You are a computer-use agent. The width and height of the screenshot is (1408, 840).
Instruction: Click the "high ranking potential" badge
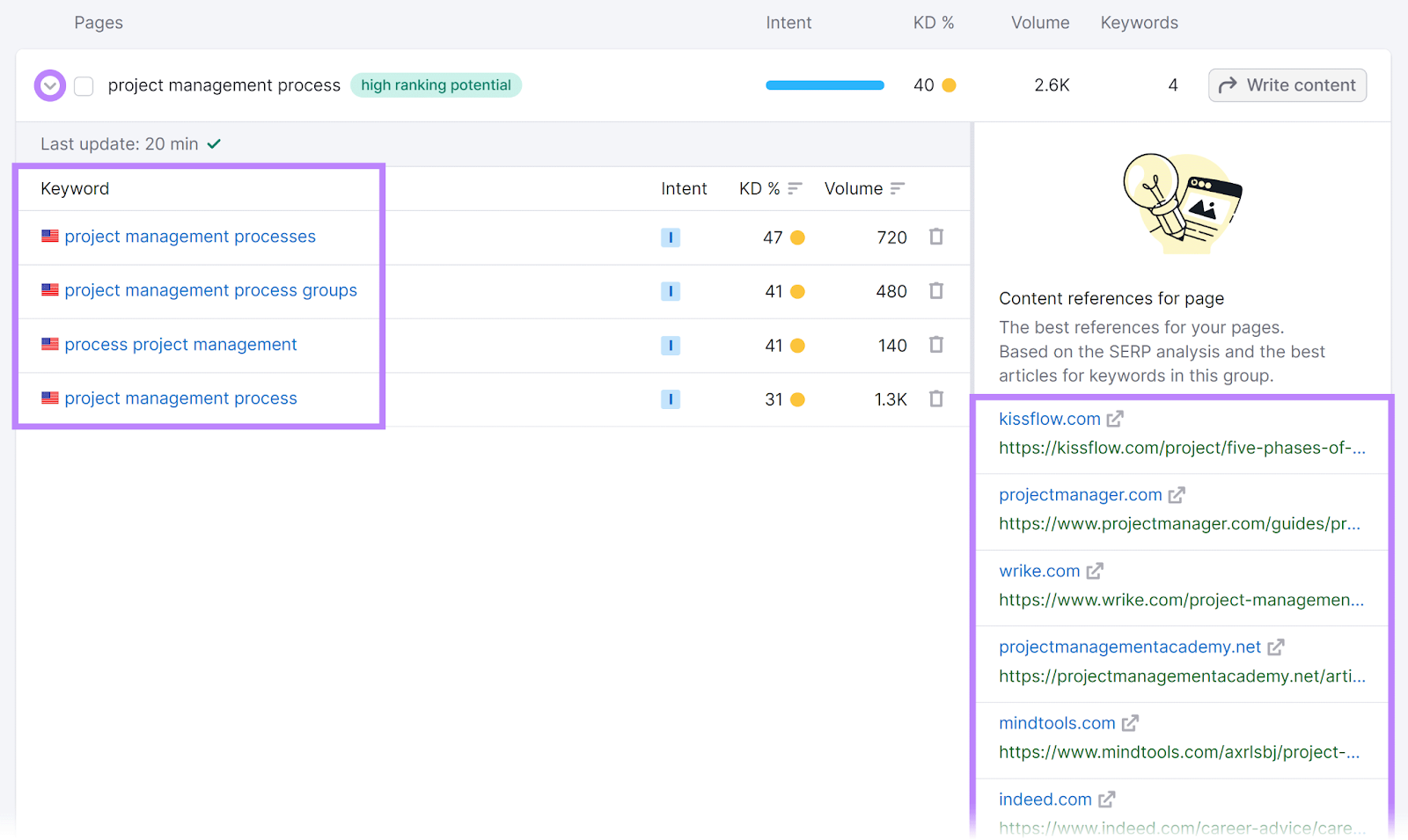coord(436,85)
